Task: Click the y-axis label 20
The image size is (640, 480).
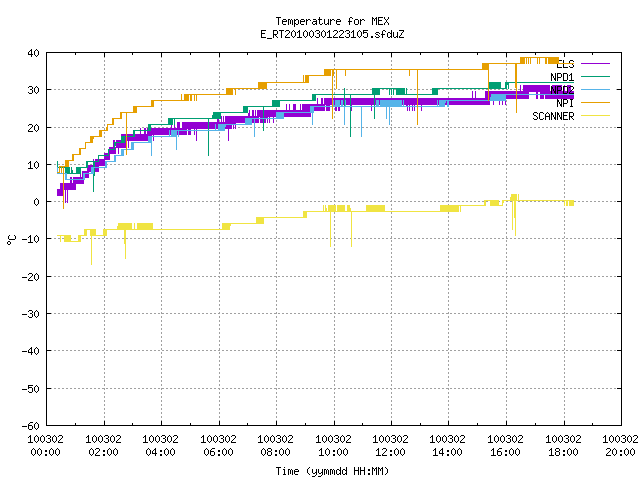Action: pos(33,128)
